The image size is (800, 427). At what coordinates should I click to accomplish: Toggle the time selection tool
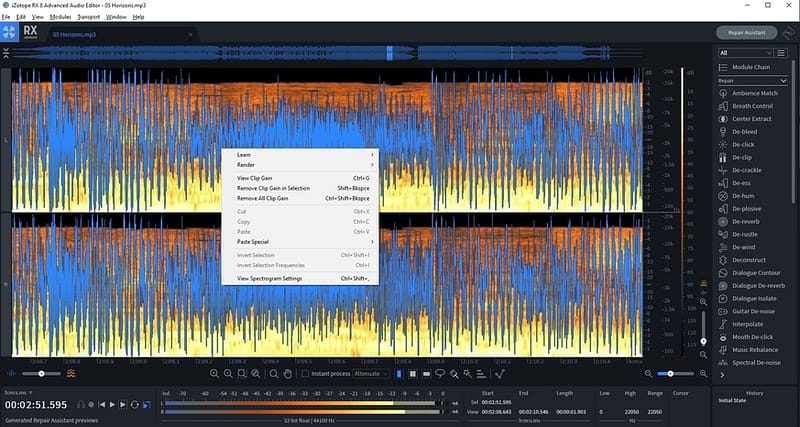click(x=399, y=374)
